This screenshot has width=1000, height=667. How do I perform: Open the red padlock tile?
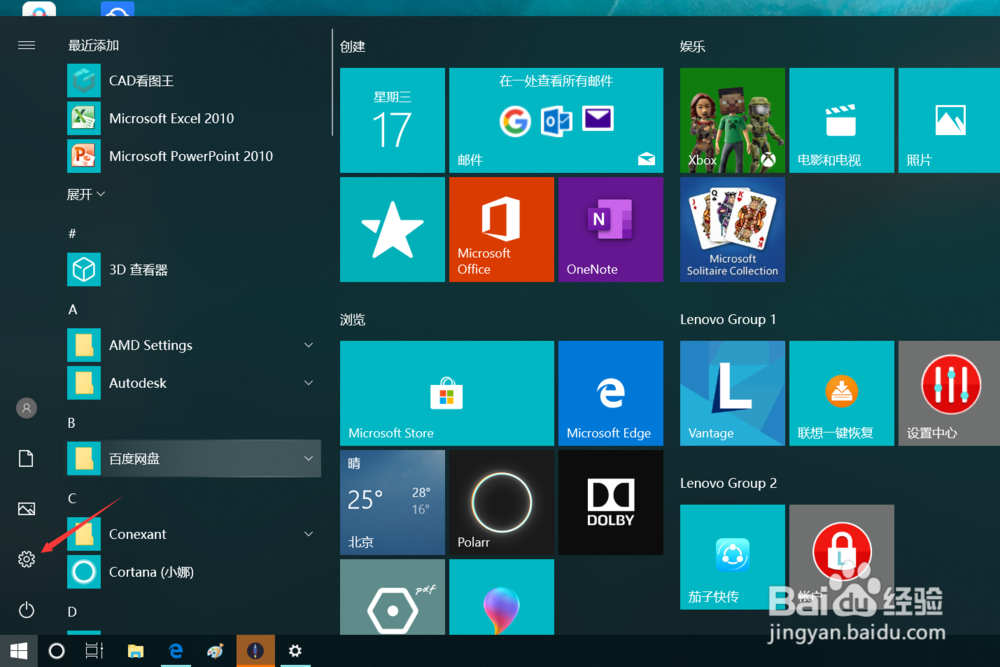pos(841,557)
